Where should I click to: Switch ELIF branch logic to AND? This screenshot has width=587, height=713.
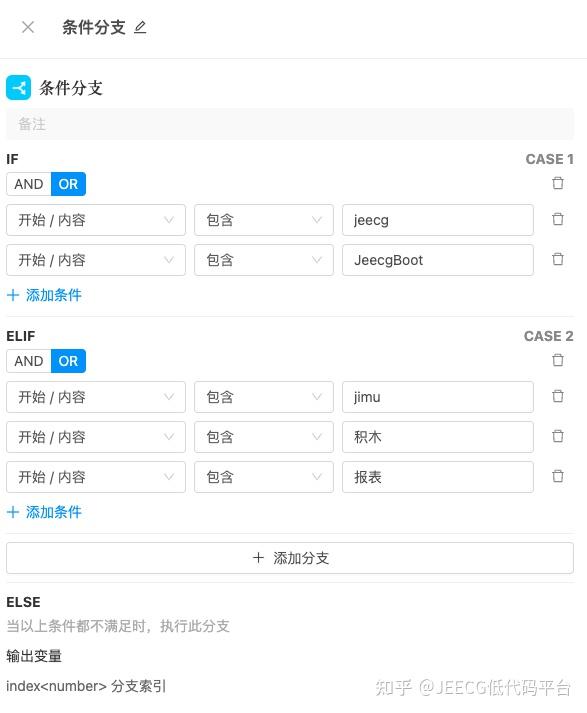click(x=29, y=361)
